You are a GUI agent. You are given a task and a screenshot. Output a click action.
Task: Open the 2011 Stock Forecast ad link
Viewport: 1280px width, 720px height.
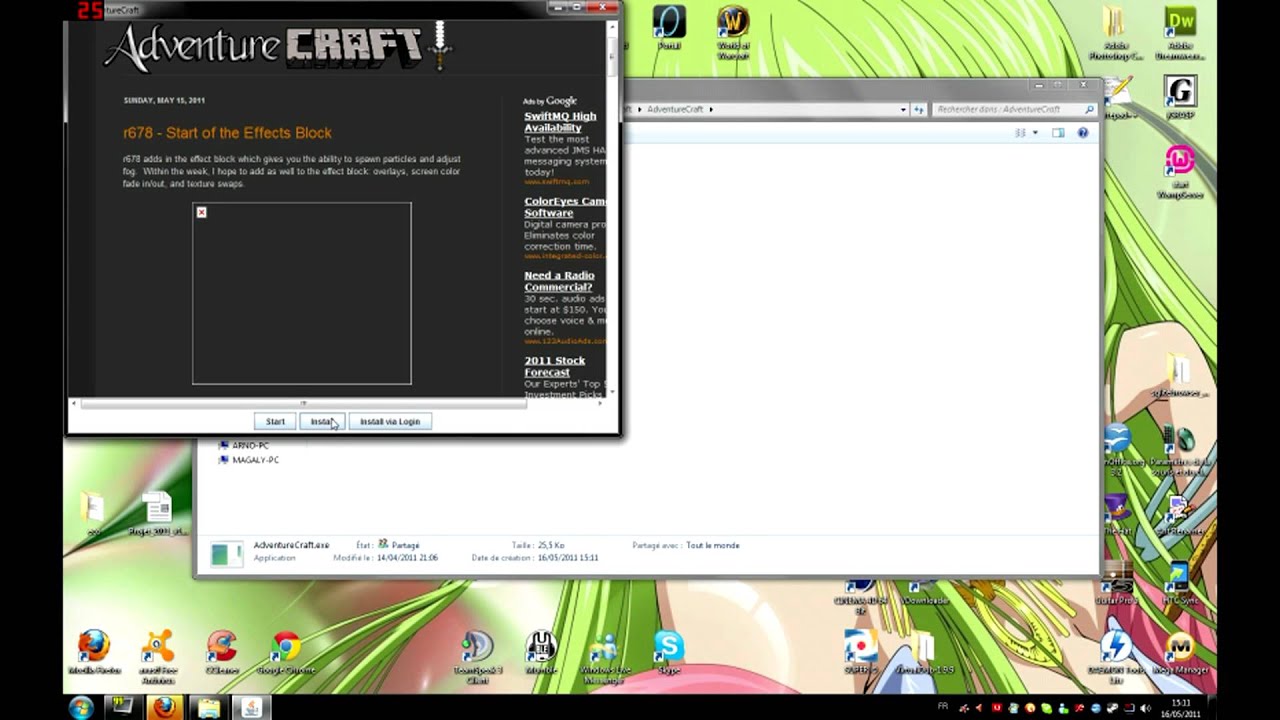point(555,366)
